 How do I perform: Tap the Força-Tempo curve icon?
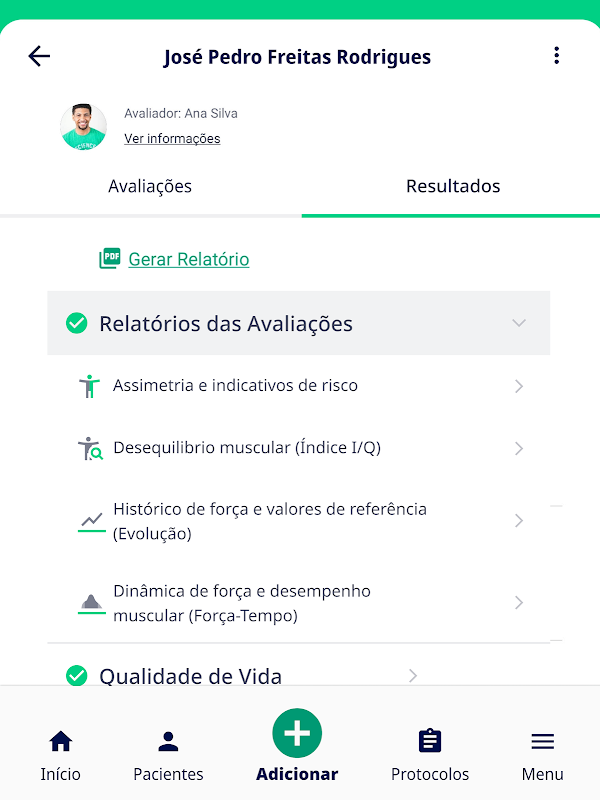click(x=92, y=602)
